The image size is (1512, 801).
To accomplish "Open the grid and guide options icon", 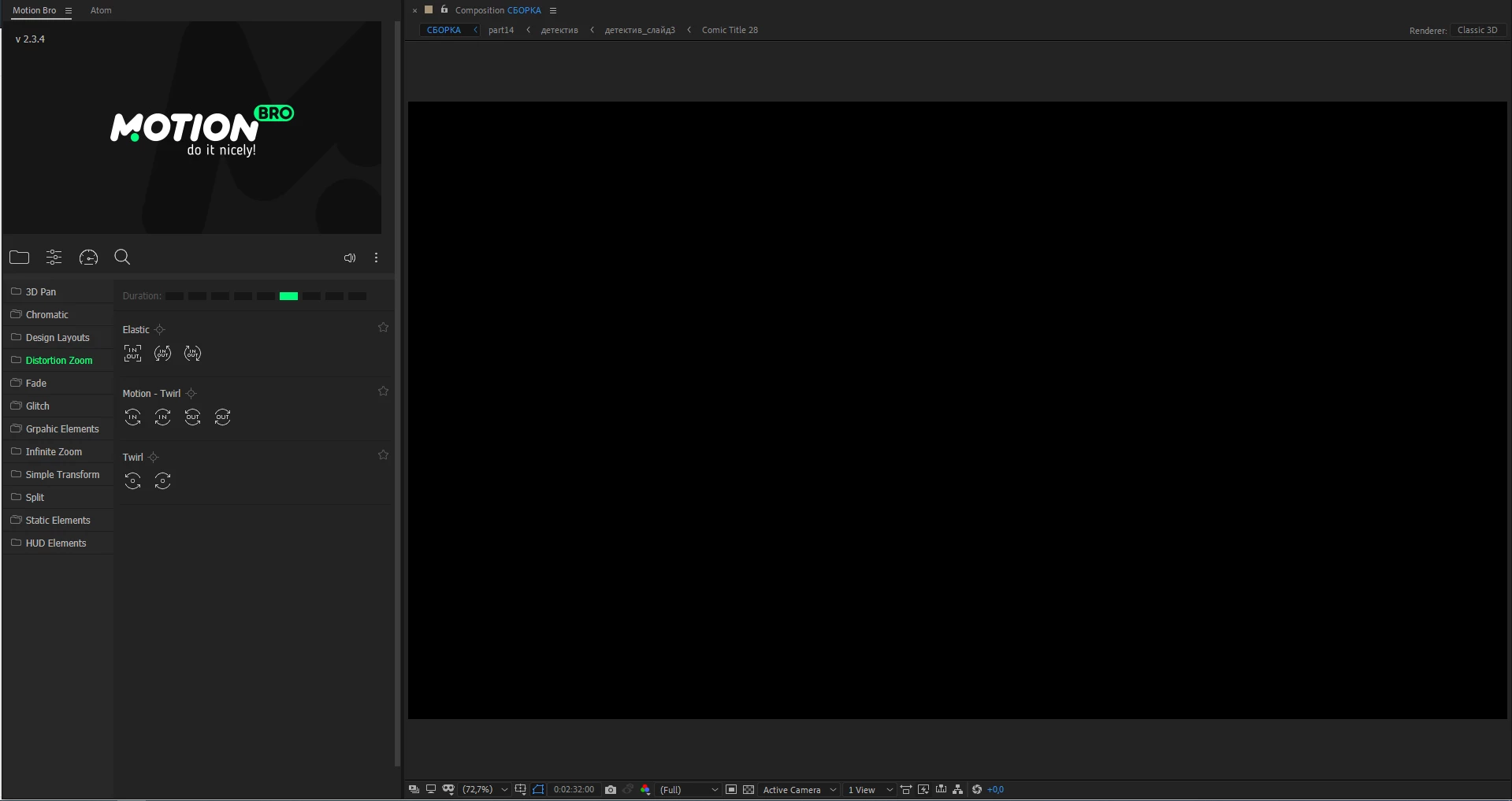I will click(x=520, y=789).
